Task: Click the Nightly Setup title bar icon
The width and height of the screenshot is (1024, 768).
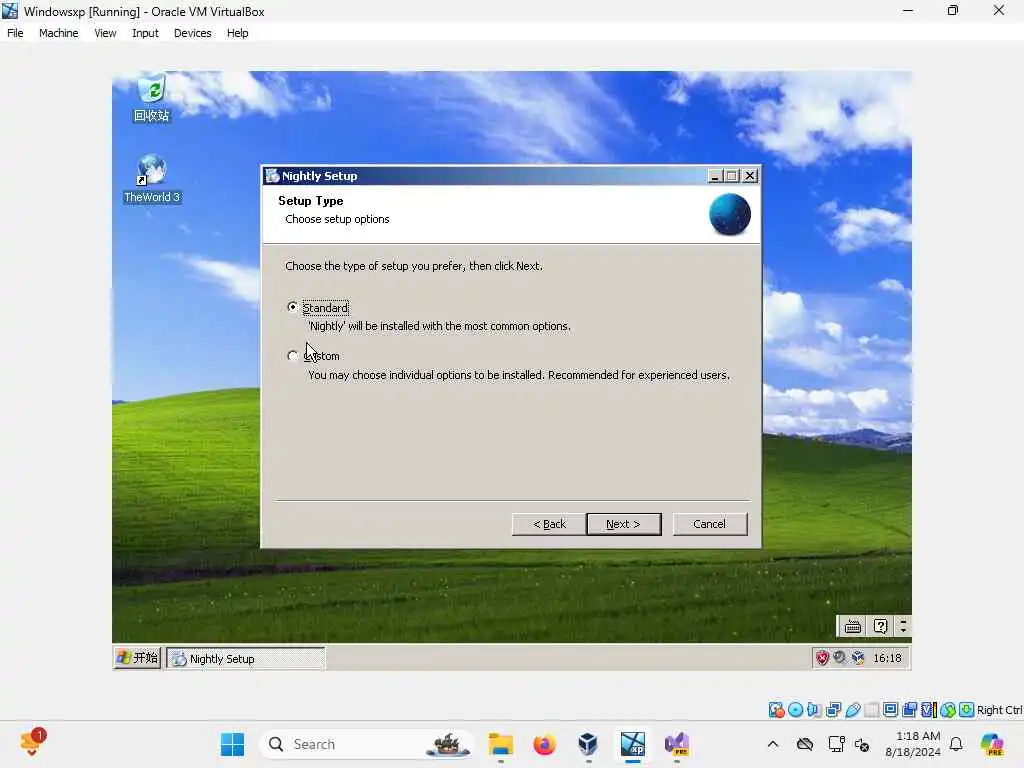Action: 272,176
